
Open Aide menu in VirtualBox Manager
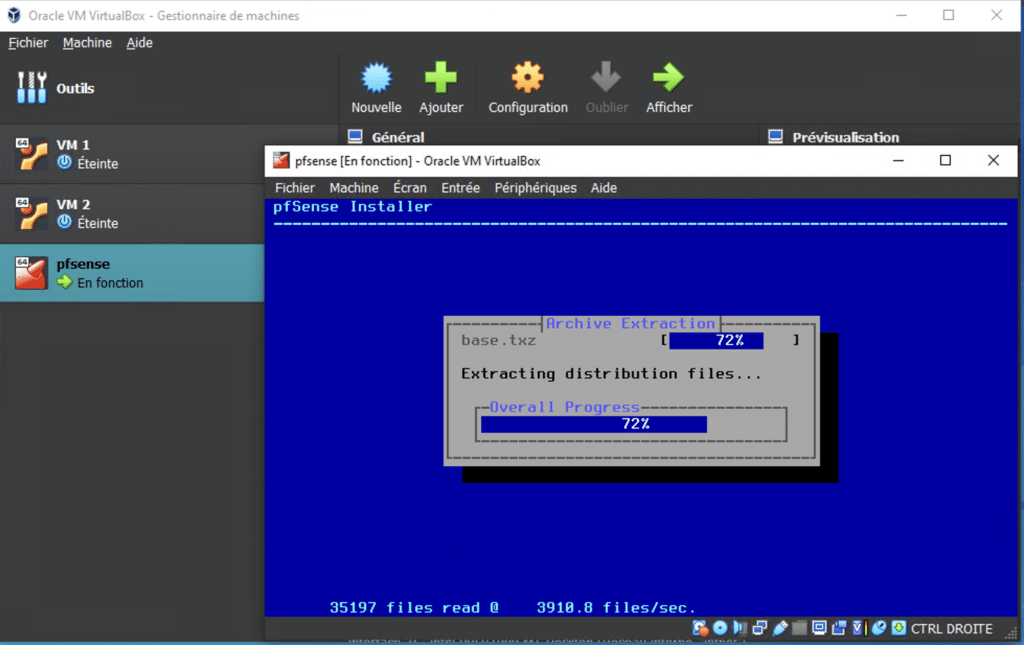139,42
